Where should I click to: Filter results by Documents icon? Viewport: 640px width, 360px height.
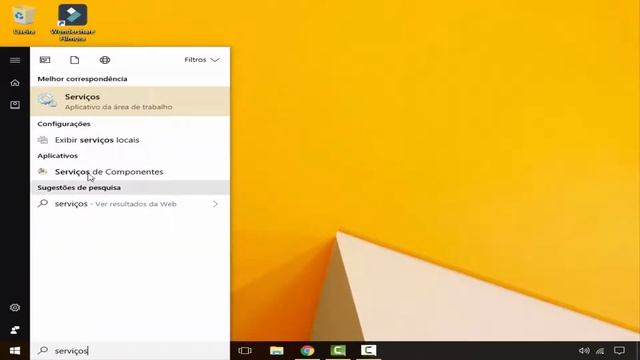(75, 60)
